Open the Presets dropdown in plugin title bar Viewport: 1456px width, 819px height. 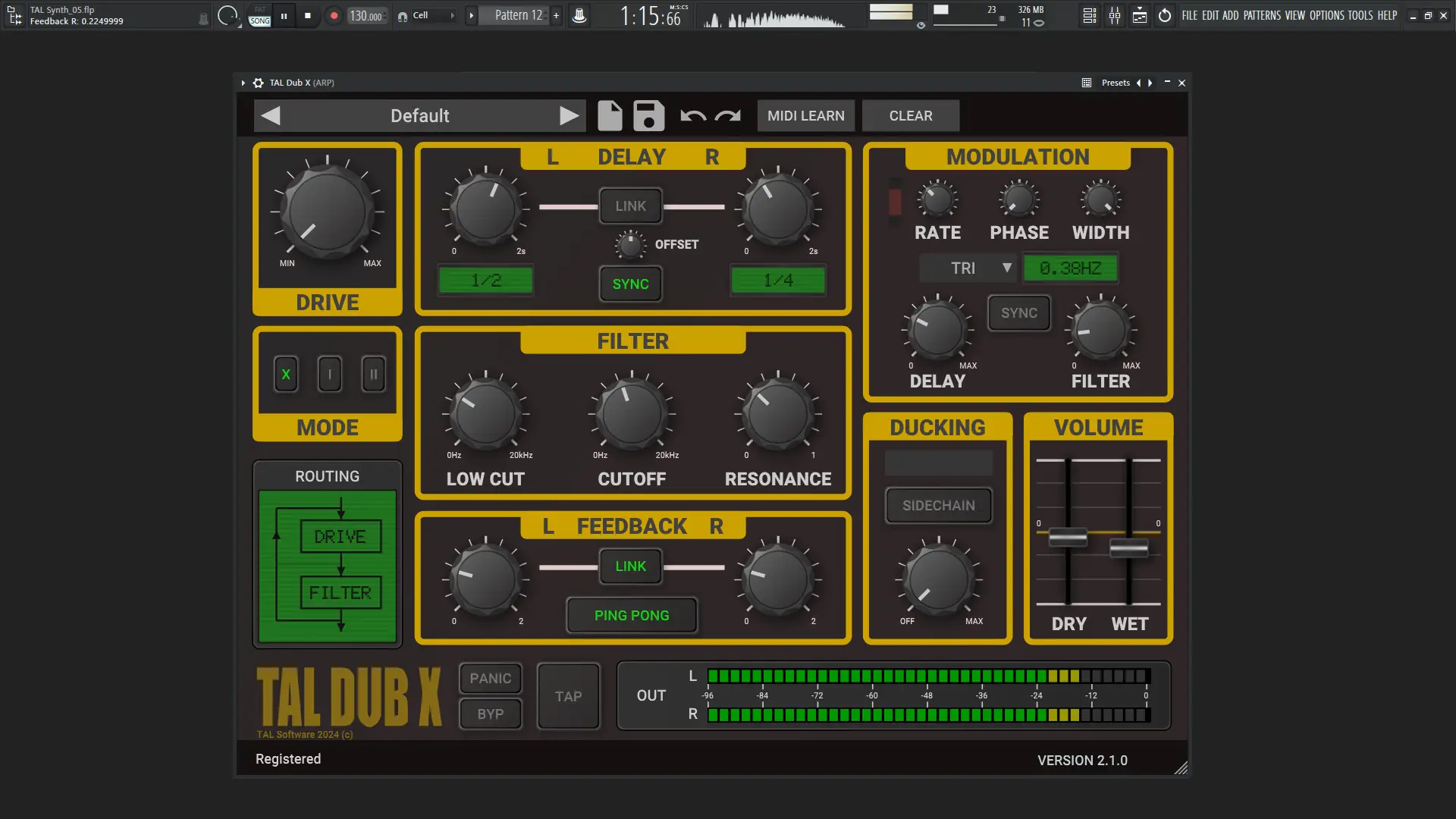[1116, 83]
